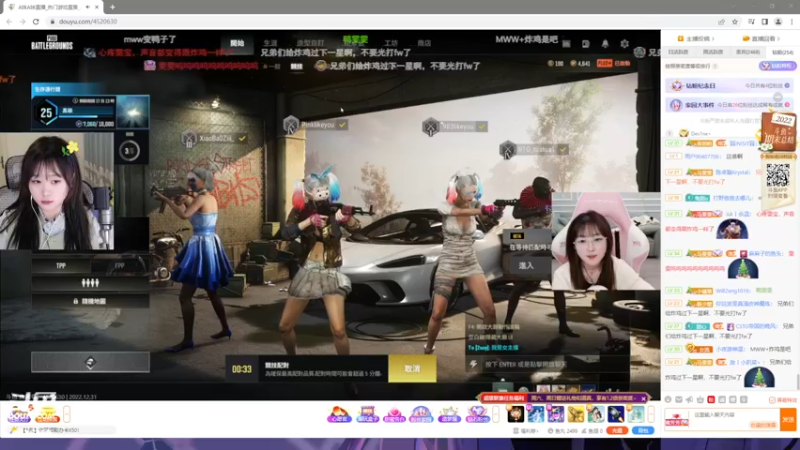
Task: Open the 主播投稿 link above the chat
Action: tap(696, 39)
